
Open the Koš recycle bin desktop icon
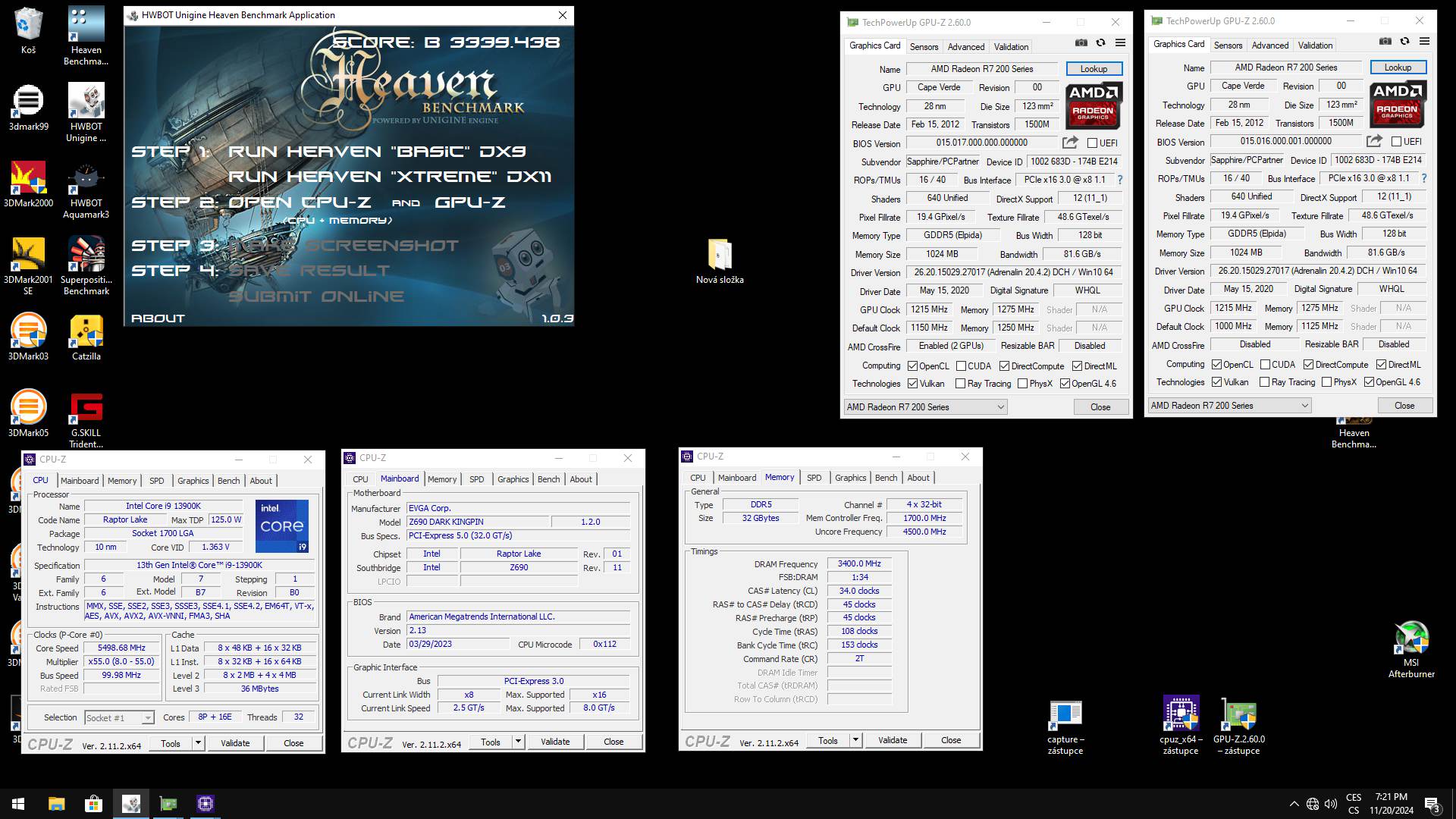coord(28,31)
